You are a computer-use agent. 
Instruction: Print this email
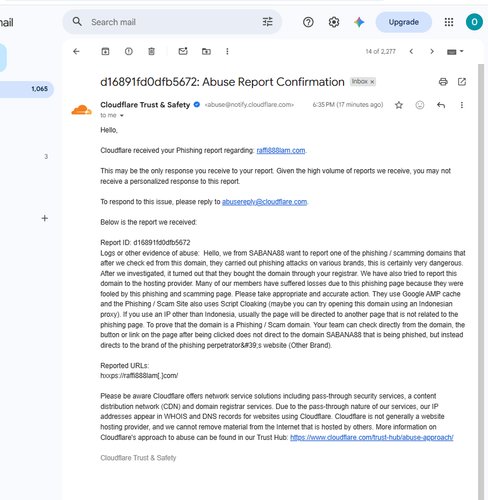[443, 82]
